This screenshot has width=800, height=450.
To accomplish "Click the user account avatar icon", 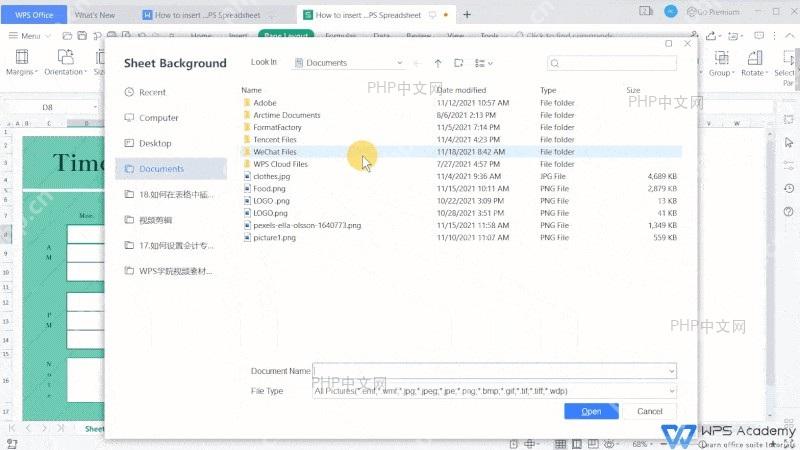I will click(670, 11).
